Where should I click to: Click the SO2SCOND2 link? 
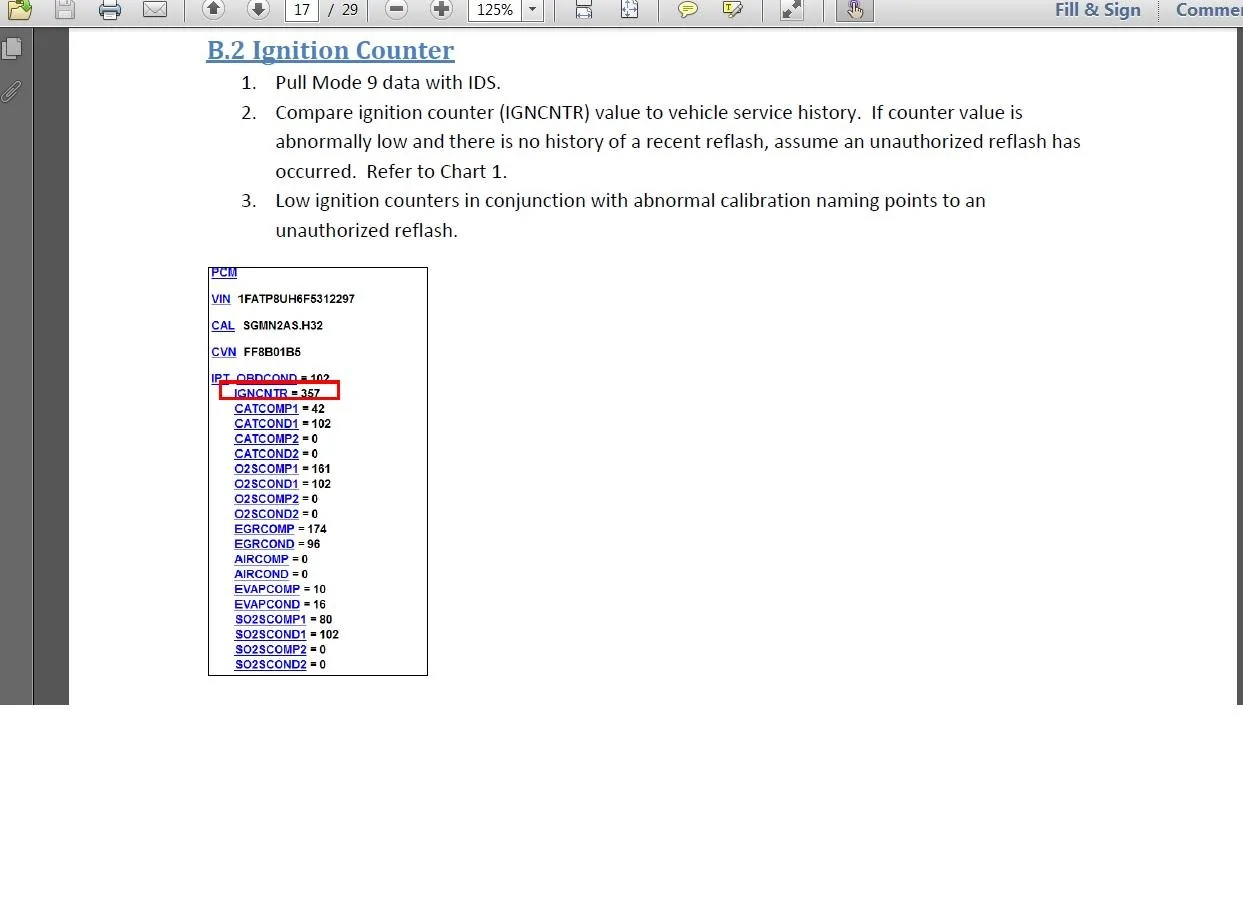coord(271,664)
